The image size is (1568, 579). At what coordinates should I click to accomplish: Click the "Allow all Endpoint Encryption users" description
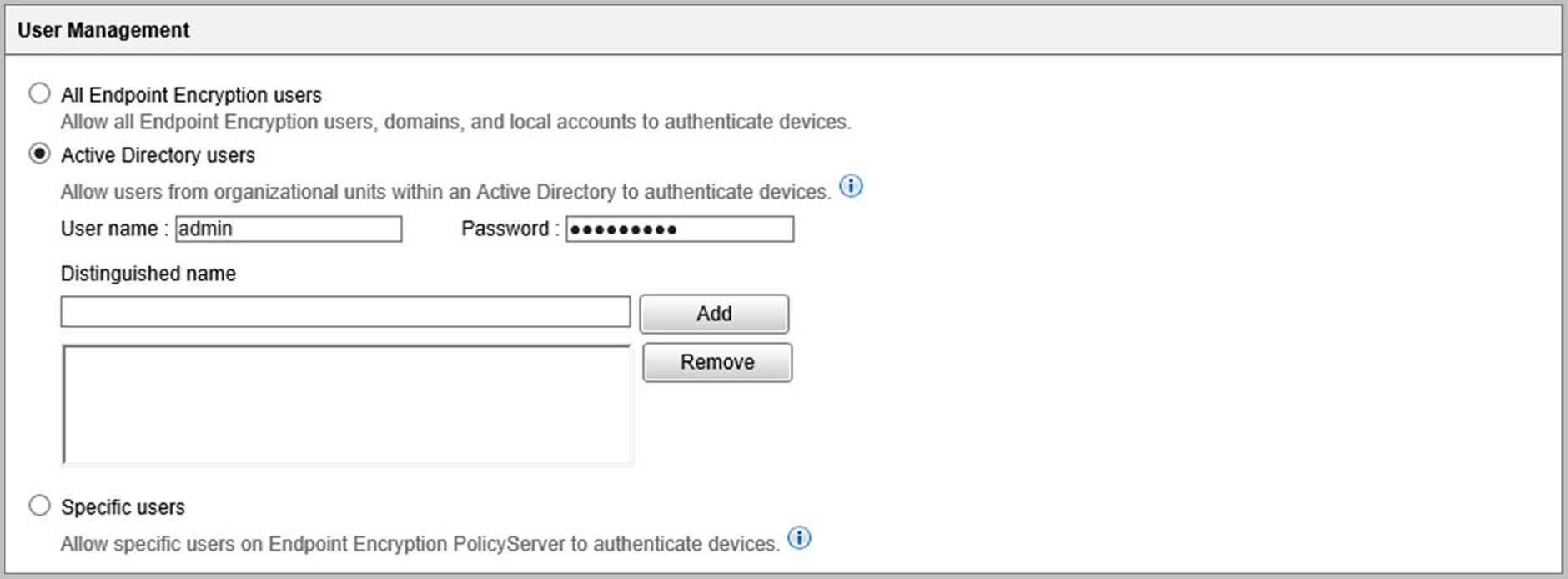click(x=455, y=123)
